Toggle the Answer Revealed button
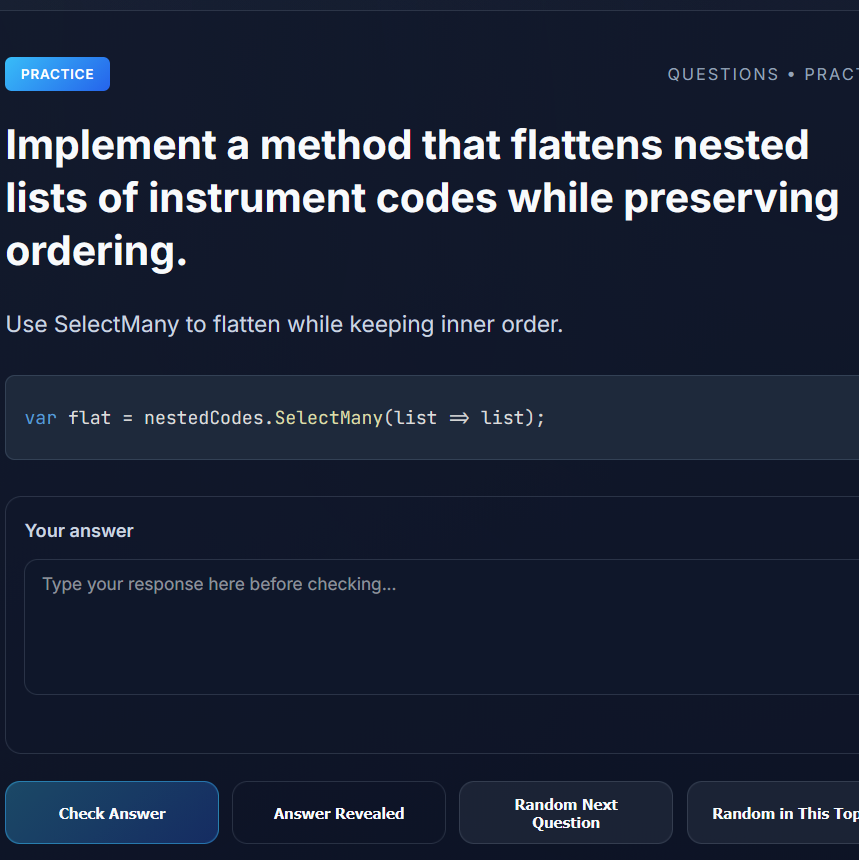The image size is (859, 860). [x=339, y=813]
